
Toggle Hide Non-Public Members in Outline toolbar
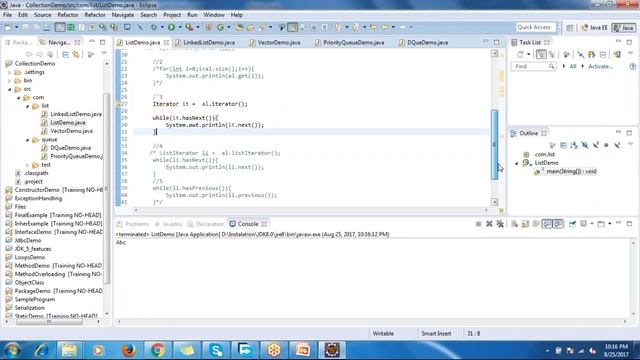[x=606, y=145]
